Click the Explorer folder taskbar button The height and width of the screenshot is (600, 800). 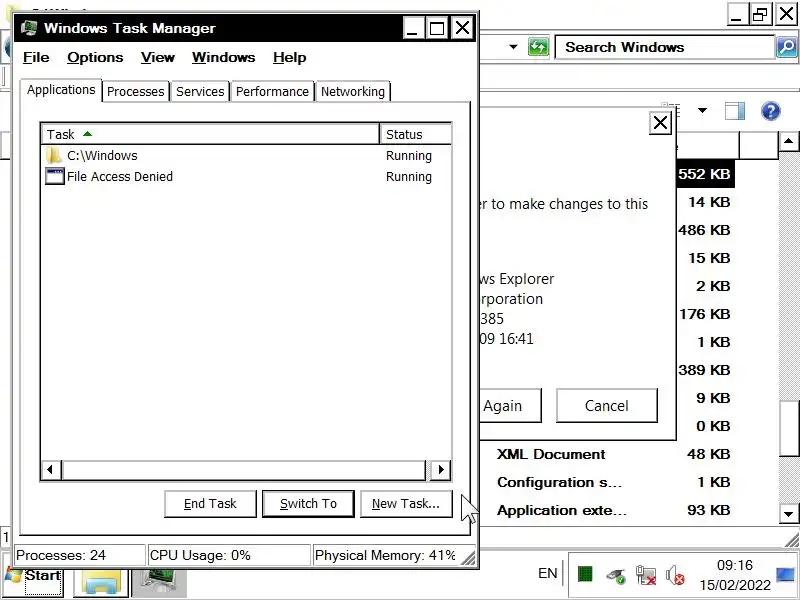101,583
